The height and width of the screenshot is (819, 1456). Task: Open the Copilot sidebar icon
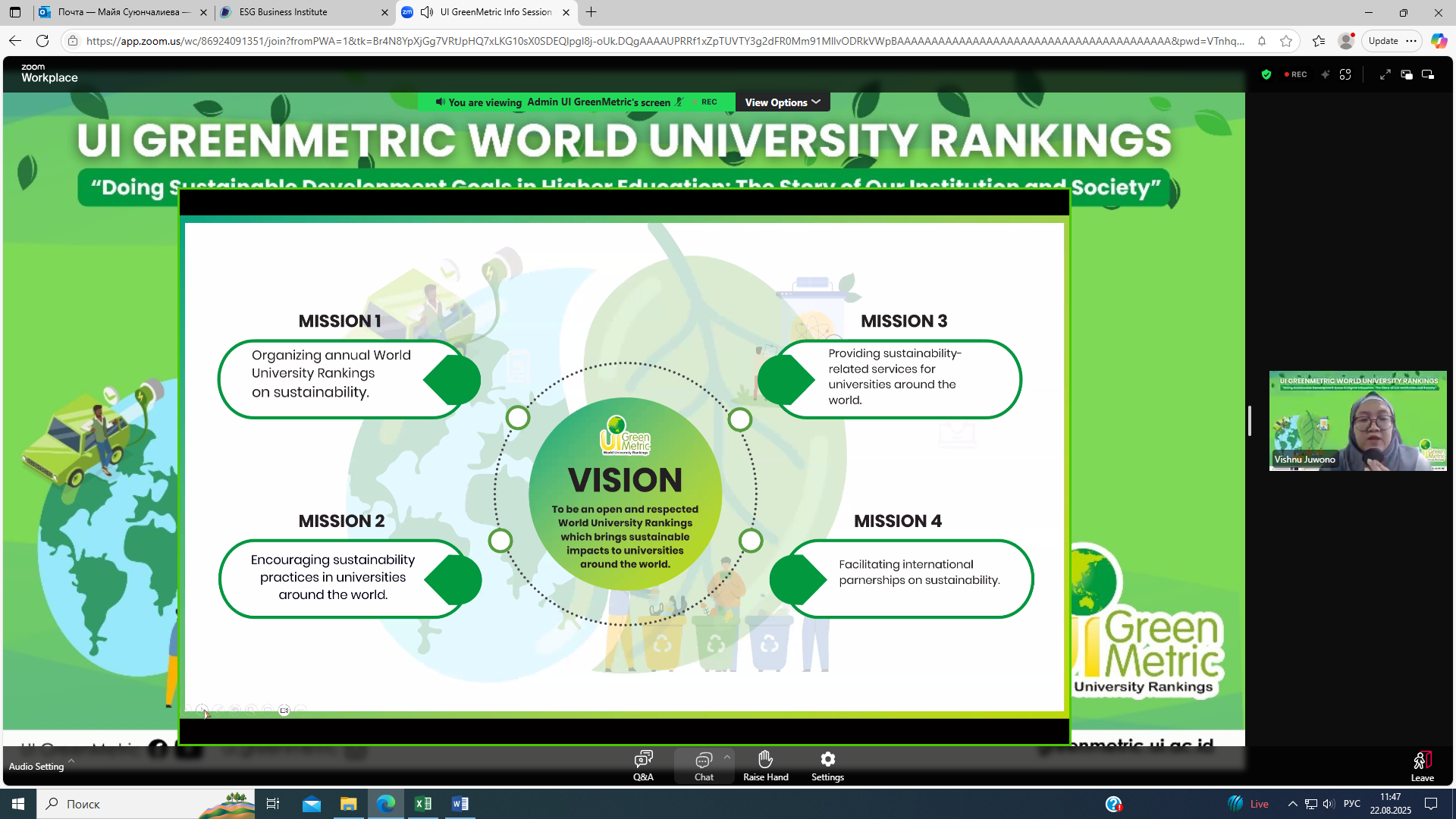[1439, 41]
